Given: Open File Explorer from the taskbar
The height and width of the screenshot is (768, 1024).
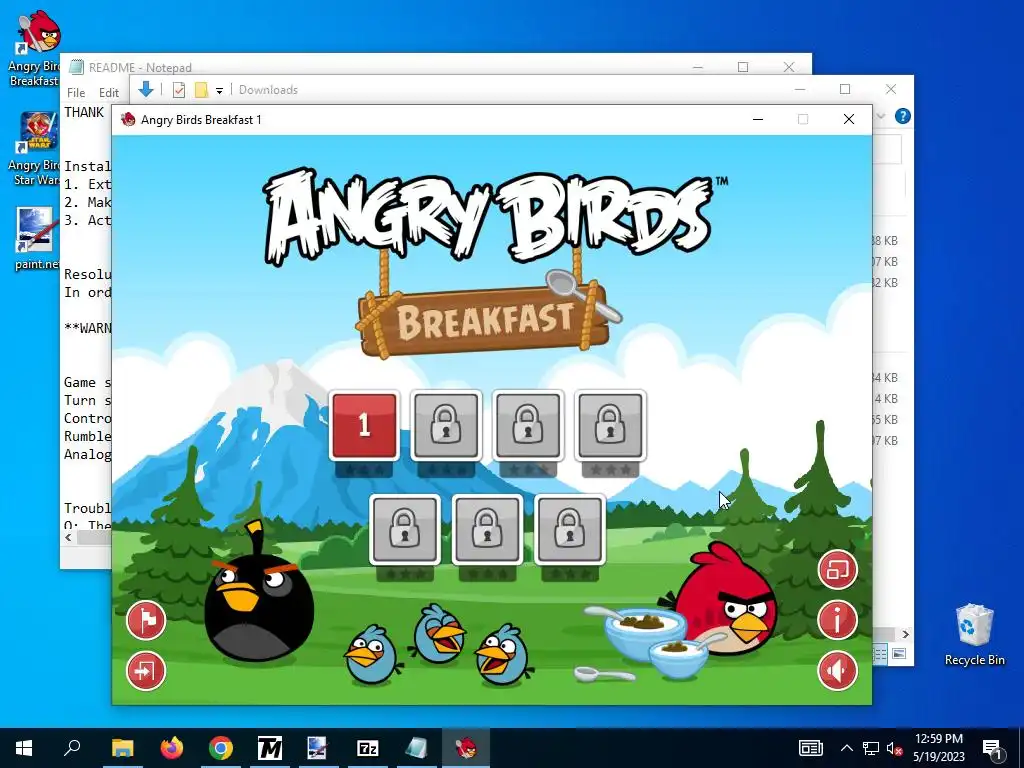Looking at the screenshot, I should (x=122, y=748).
